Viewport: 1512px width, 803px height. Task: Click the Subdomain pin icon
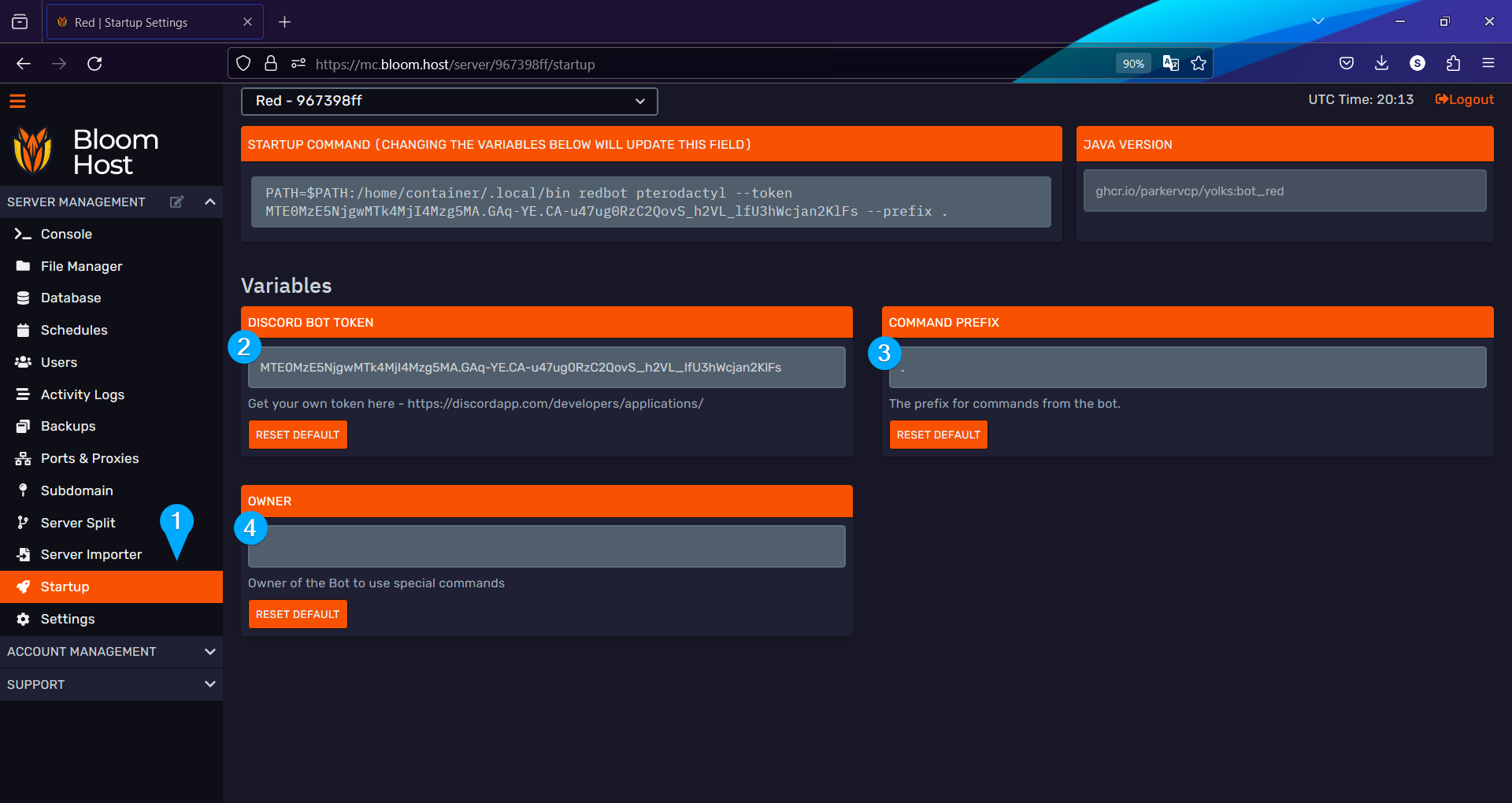[x=23, y=490]
